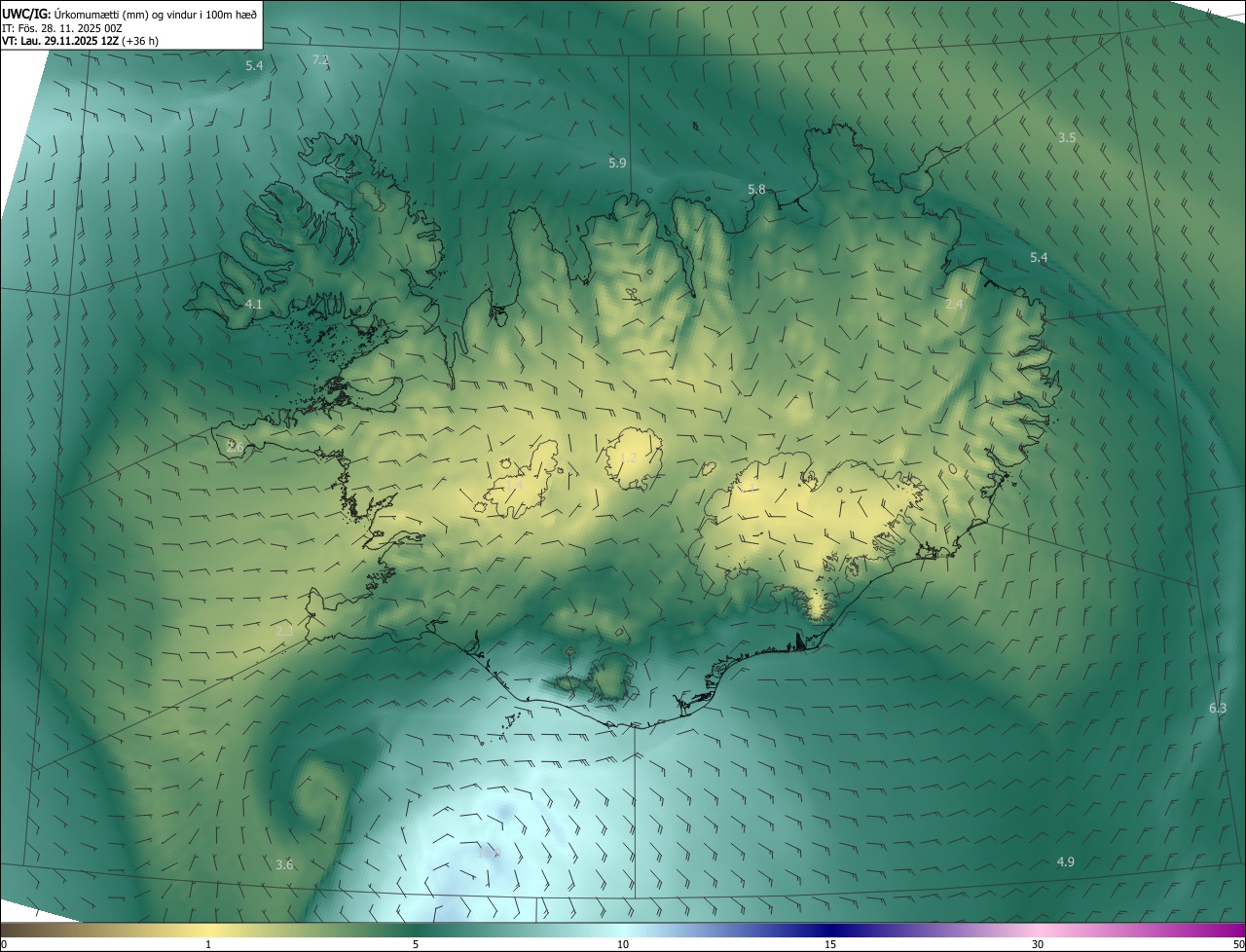Click the 5.8 value on the map

click(756, 189)
